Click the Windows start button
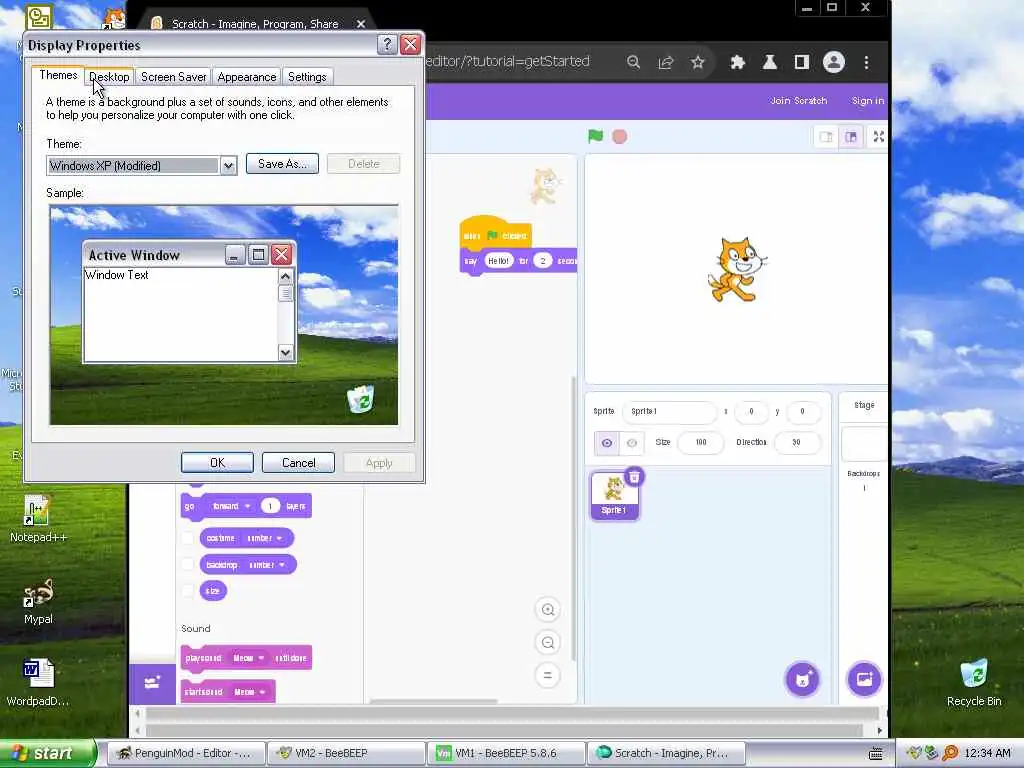The width and height of the screenshot is (1024, 768). (47, 753)
